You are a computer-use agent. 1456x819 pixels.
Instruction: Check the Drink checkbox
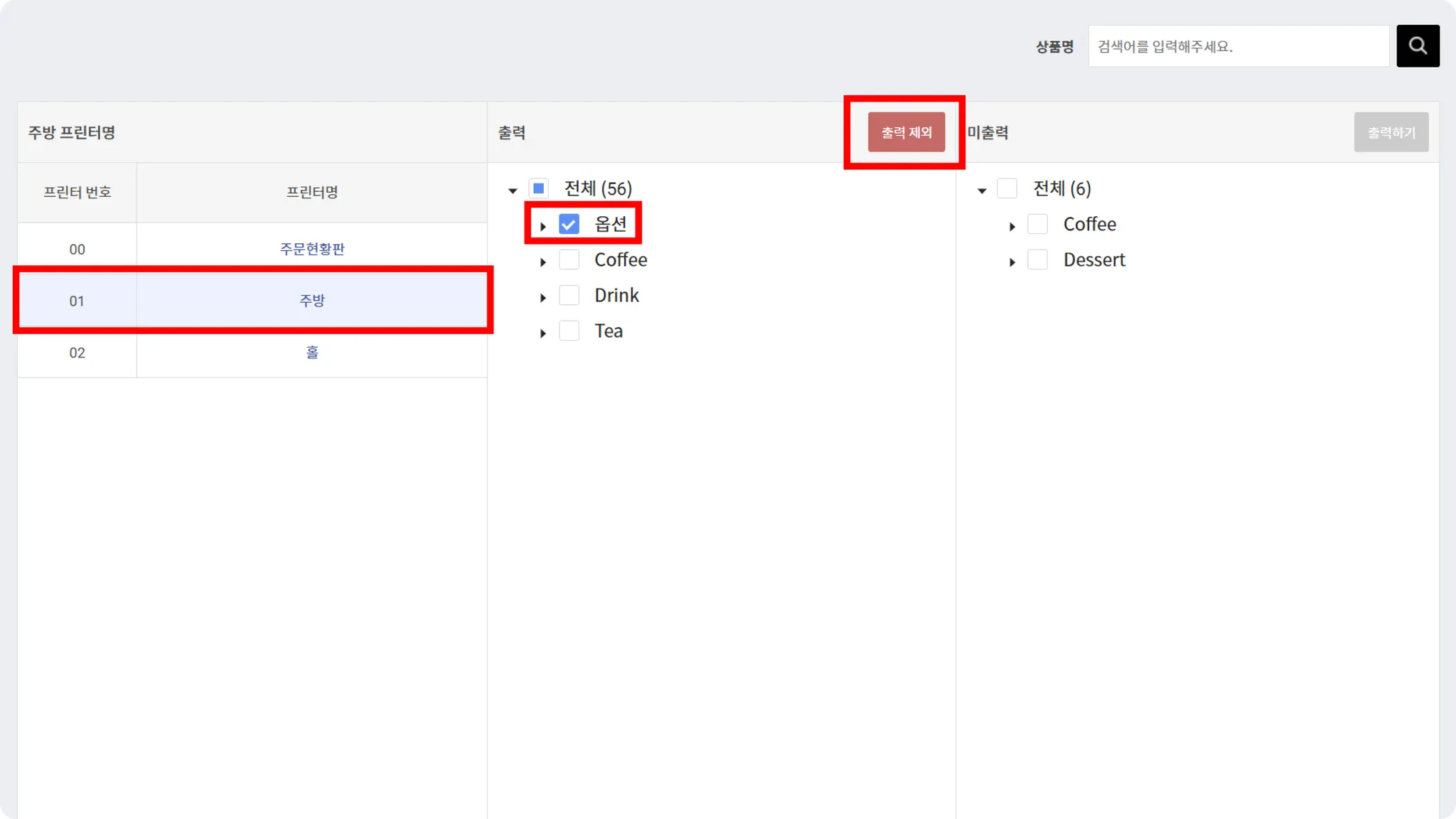[569, 296]
